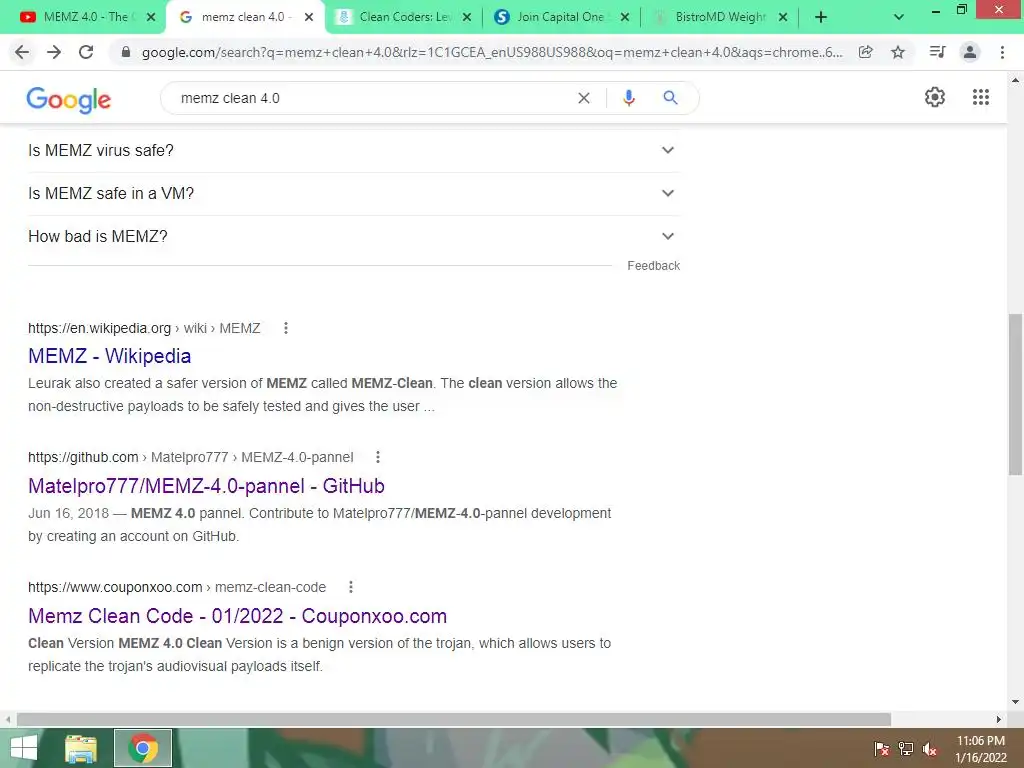Open network status tray icon
The height and width of the screenshot is (768, 1024).
(906, 749)
